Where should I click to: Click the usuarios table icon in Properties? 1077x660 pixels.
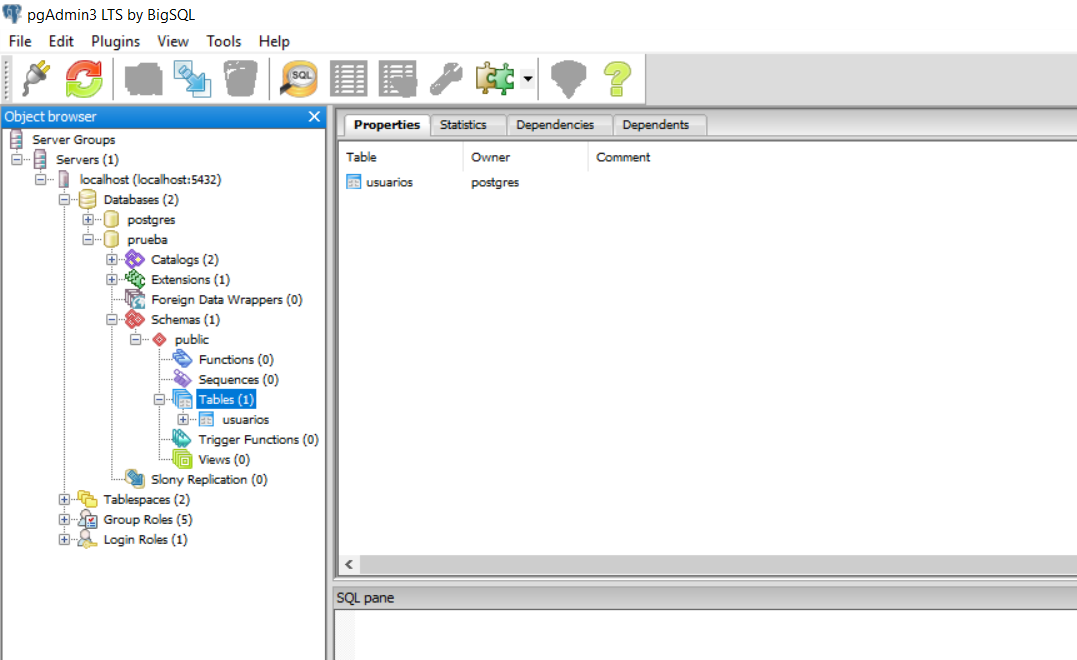click(355, 182)
